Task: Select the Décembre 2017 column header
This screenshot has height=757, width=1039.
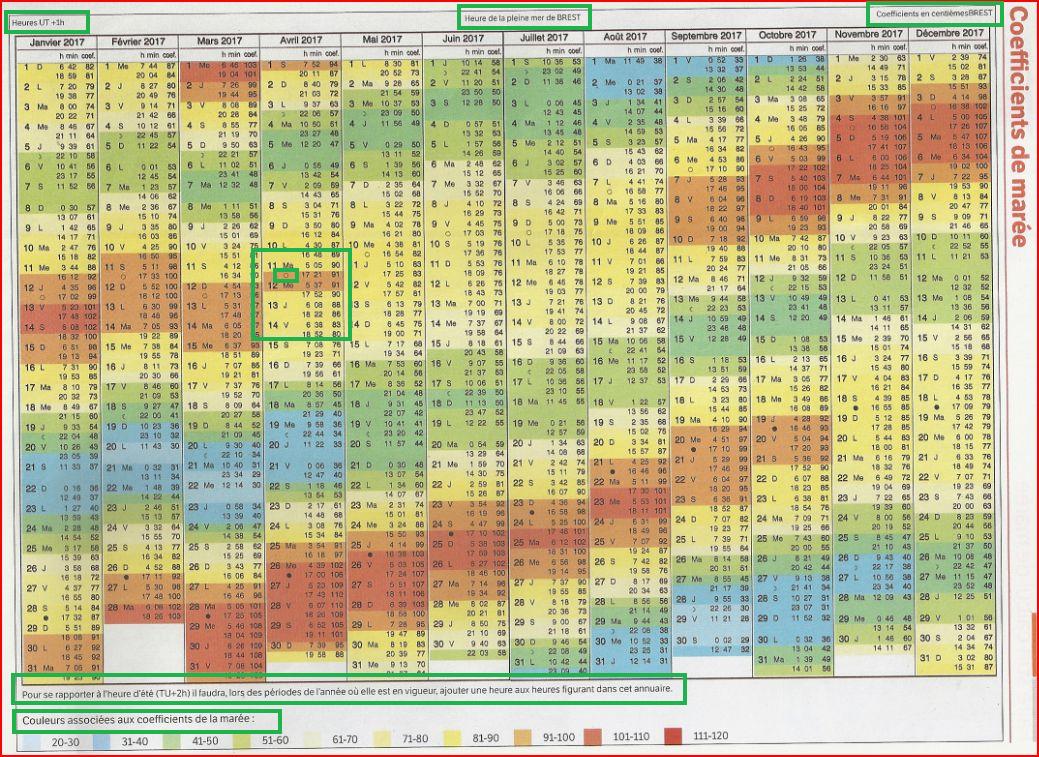Action: (x=949, y=33)
